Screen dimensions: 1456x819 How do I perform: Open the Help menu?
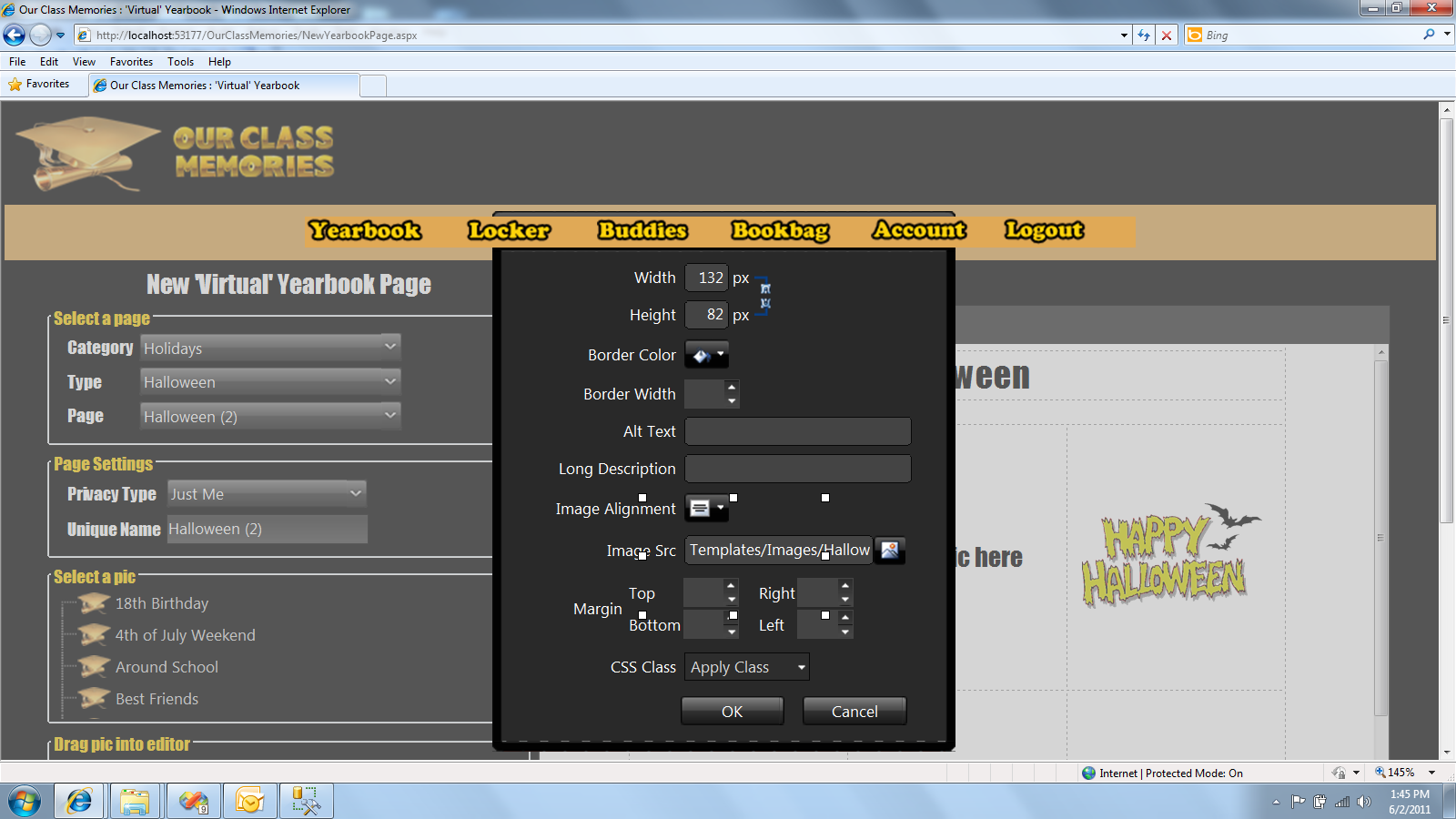[219, 62]
